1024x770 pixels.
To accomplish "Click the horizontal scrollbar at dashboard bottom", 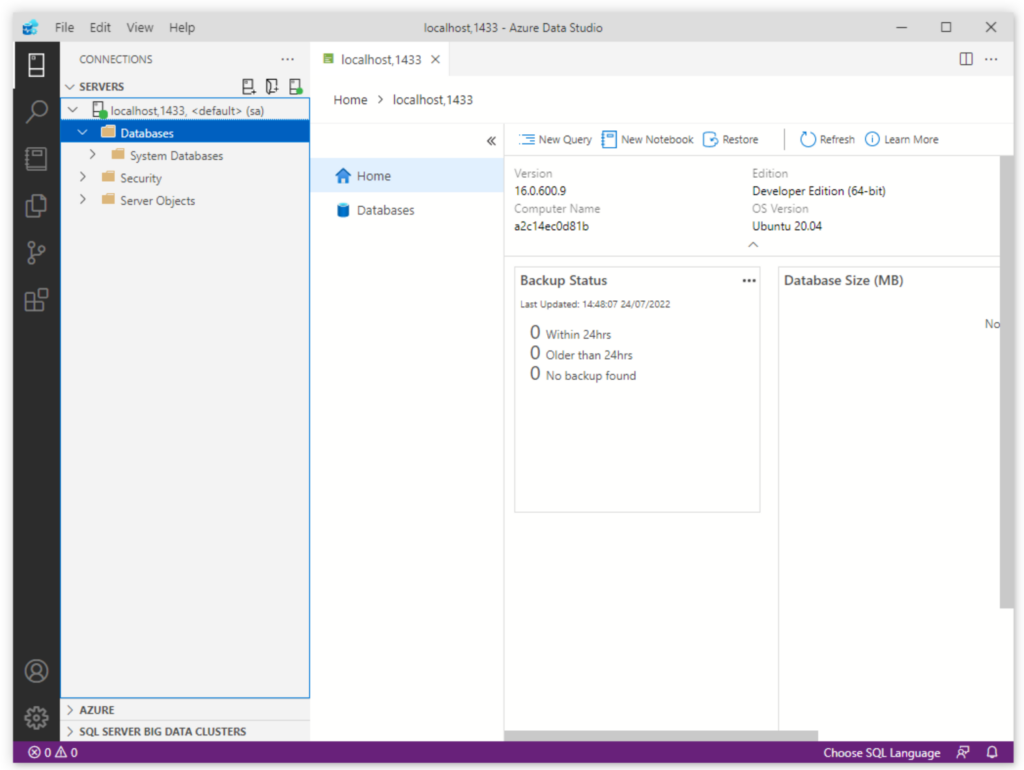I will point(660,736).
